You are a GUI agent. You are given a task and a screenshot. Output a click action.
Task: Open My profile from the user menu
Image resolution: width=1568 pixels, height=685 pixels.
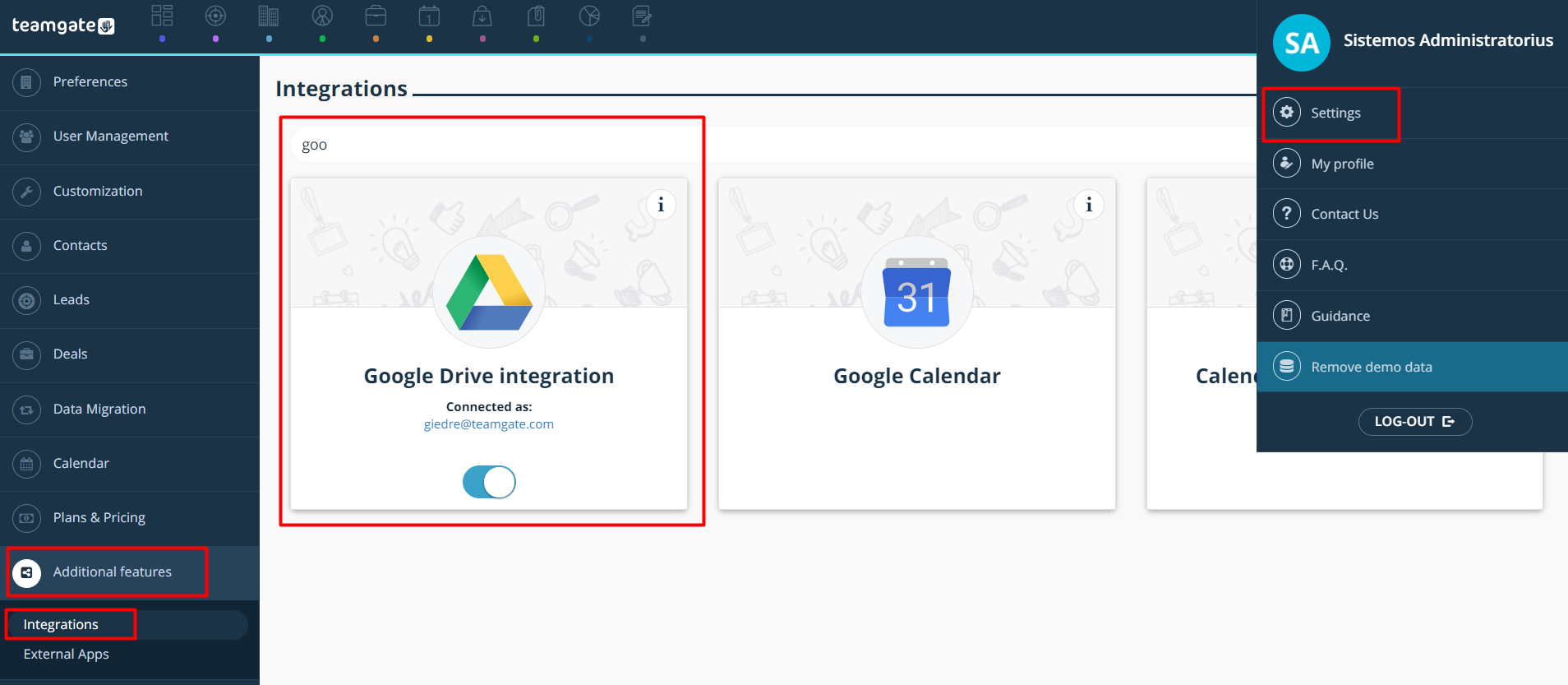click(1412, 164)
